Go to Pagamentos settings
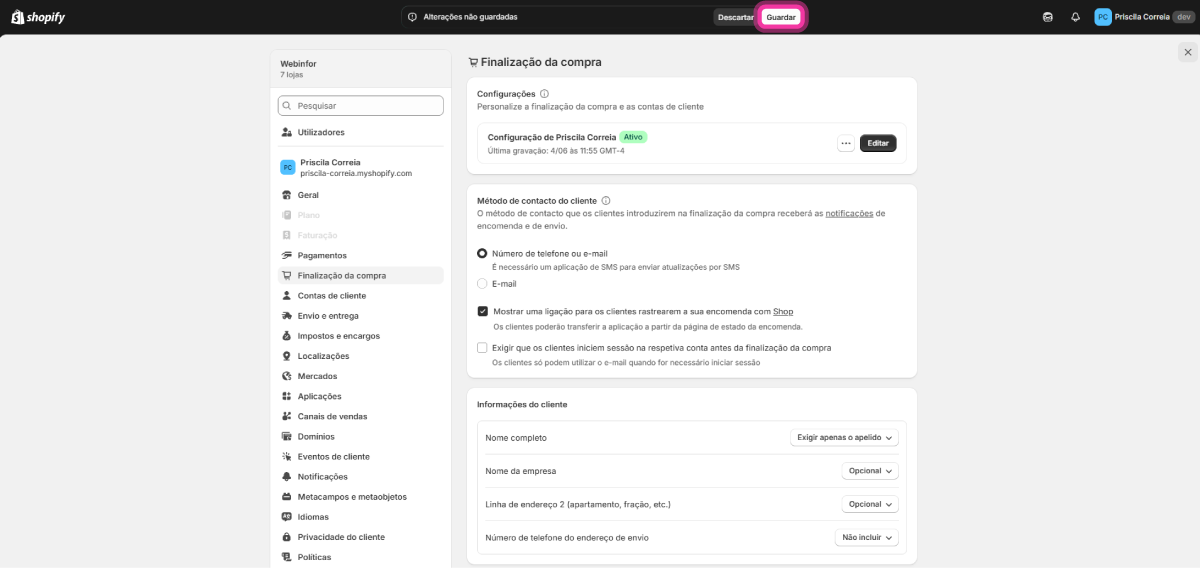Viewport: 1200px width, 568px height. click(x=360, y=255)
